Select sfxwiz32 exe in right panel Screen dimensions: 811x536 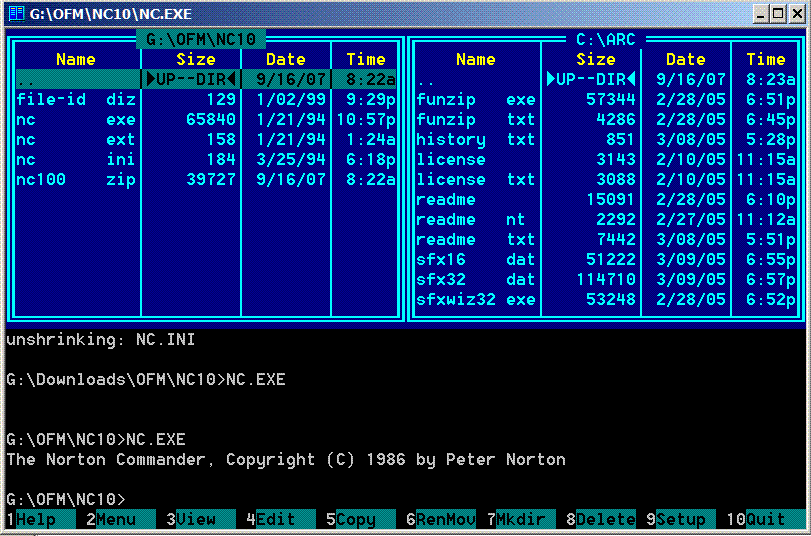476,300
